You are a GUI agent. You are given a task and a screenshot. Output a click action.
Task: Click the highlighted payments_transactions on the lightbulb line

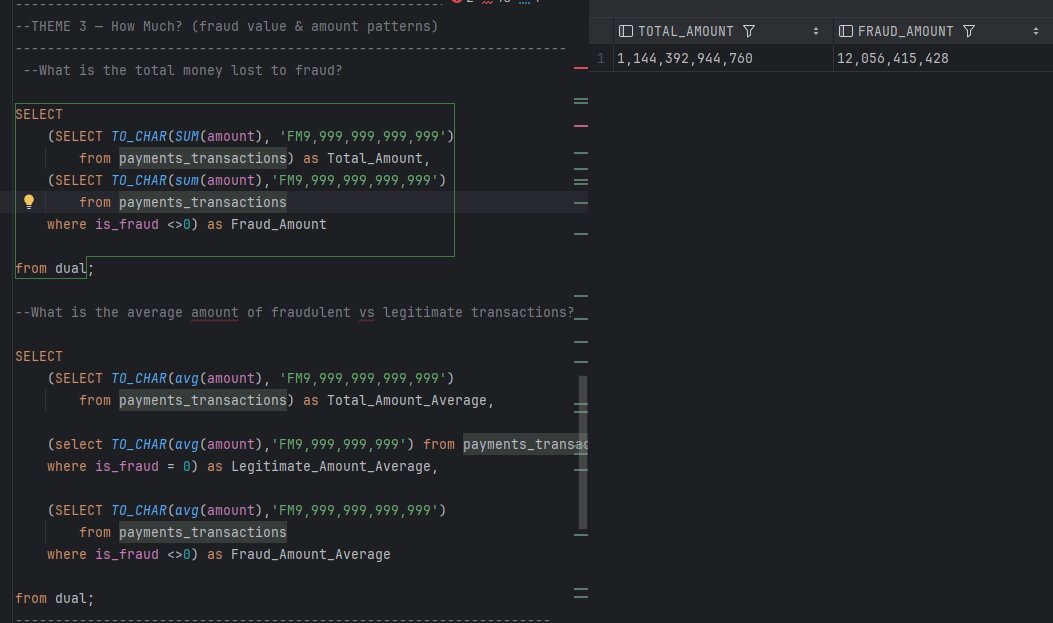click(x=203, y=202)
